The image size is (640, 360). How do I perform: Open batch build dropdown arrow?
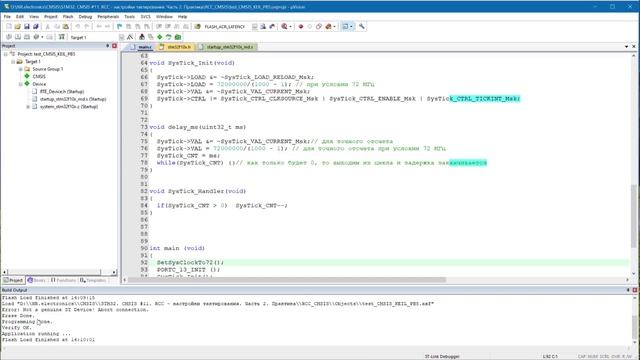coord(42,37)
